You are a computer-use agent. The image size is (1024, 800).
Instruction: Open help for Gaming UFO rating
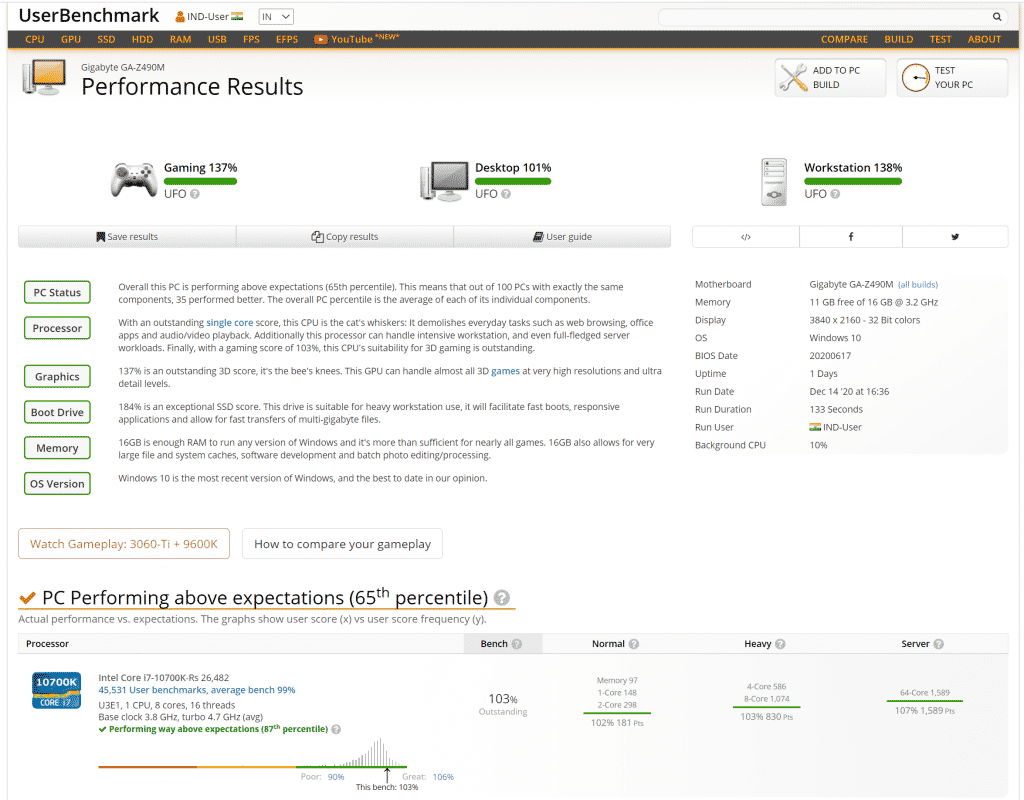(x=195, y=194)
